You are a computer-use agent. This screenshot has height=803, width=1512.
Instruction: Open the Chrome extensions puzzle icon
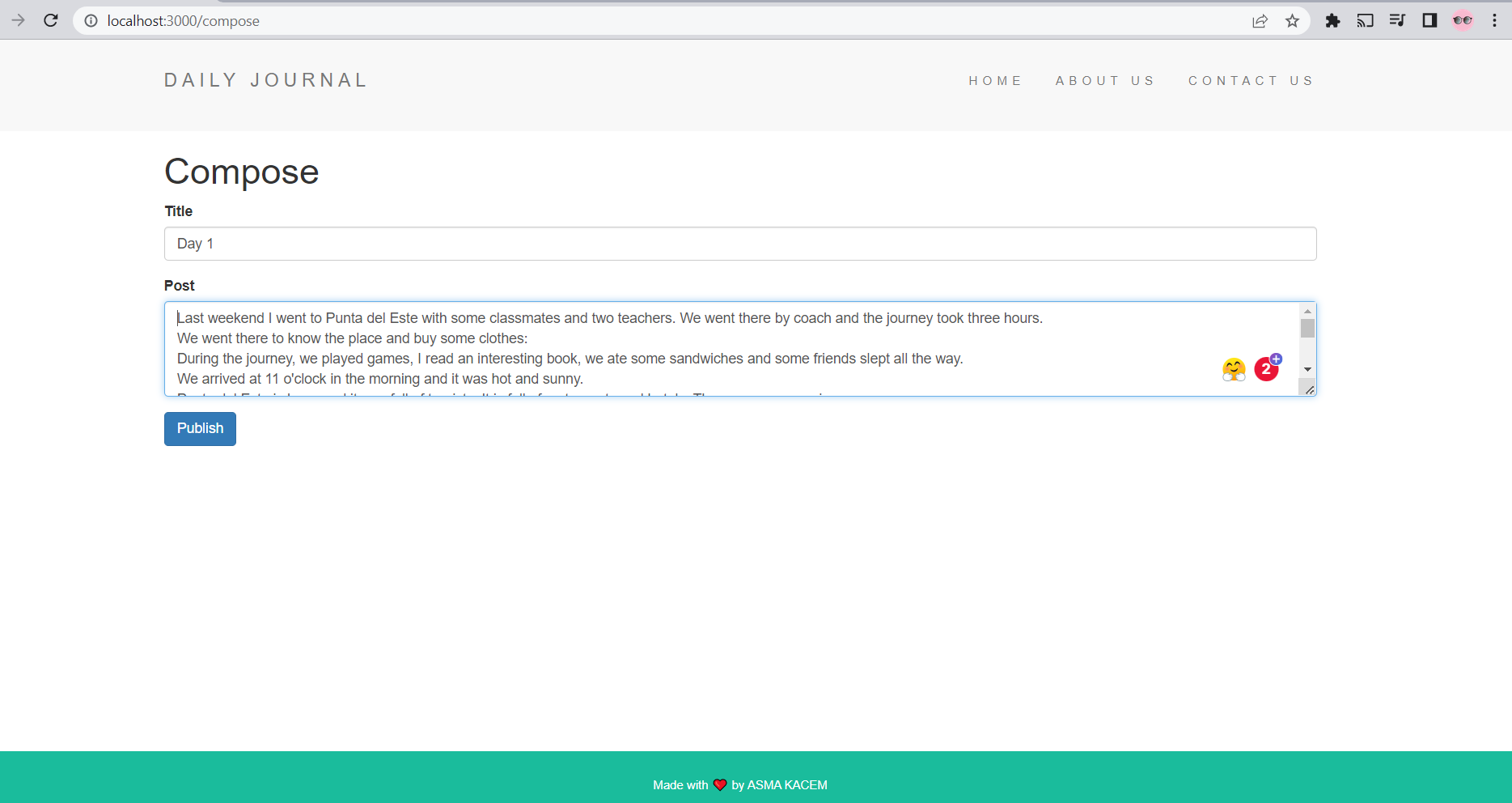tap(1332, 20)
